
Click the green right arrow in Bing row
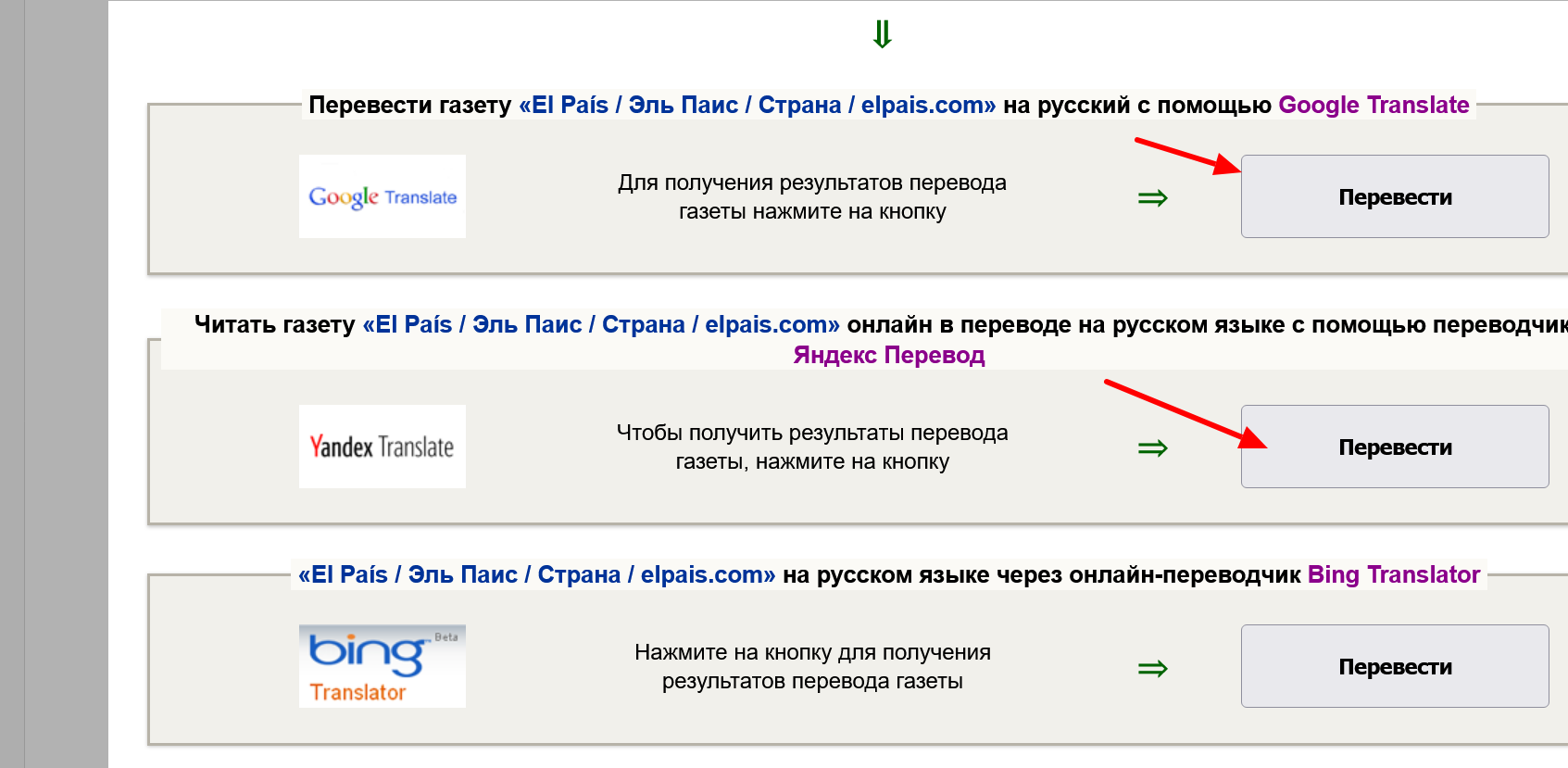(1152, 669)
